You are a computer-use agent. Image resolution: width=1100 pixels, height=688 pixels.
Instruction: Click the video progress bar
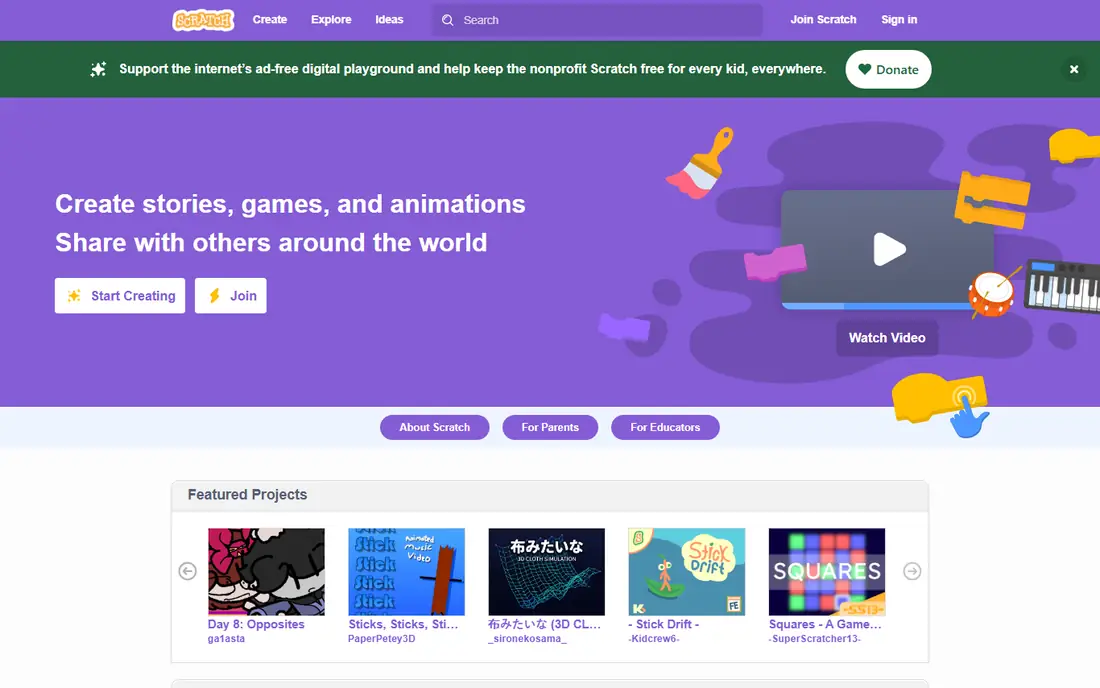pyautogui.click(x=877, y=306)
